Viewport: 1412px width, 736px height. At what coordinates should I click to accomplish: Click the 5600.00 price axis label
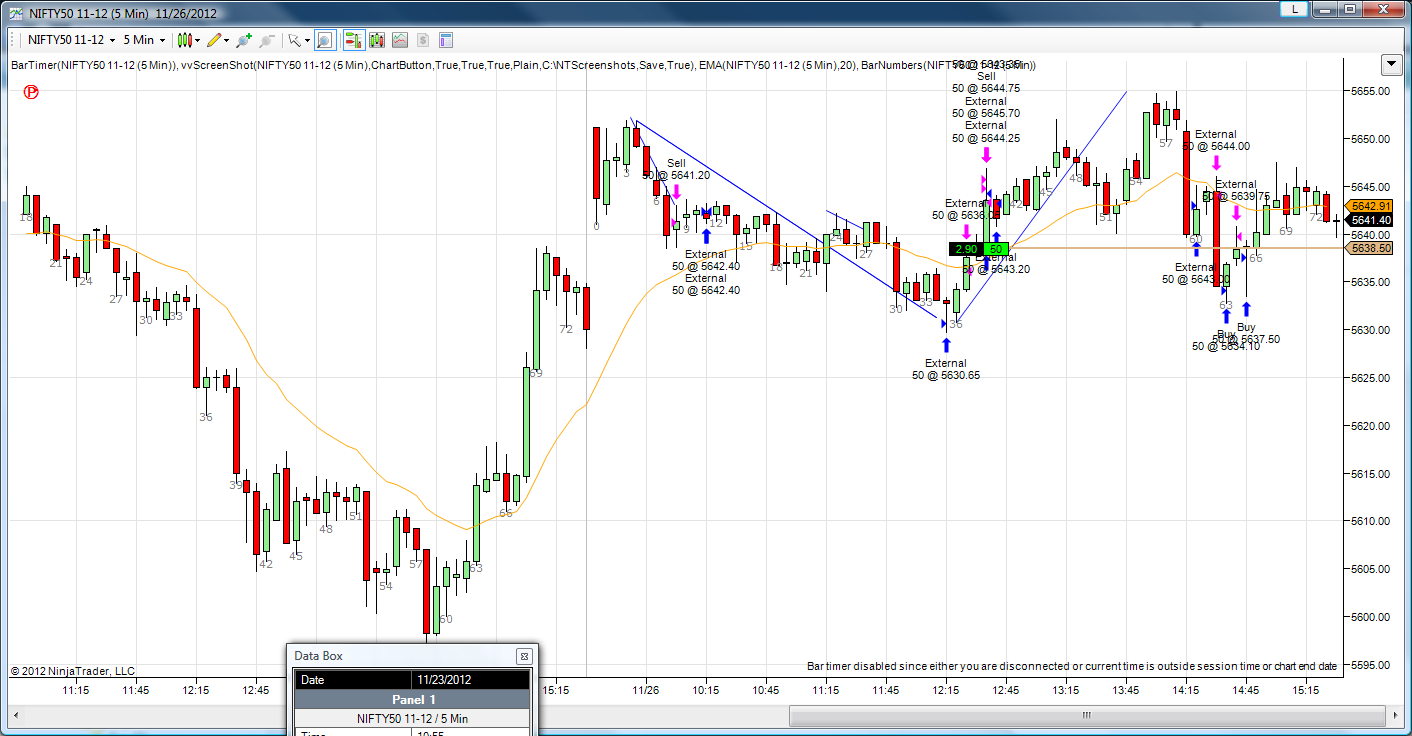[x=1370, y=617]
